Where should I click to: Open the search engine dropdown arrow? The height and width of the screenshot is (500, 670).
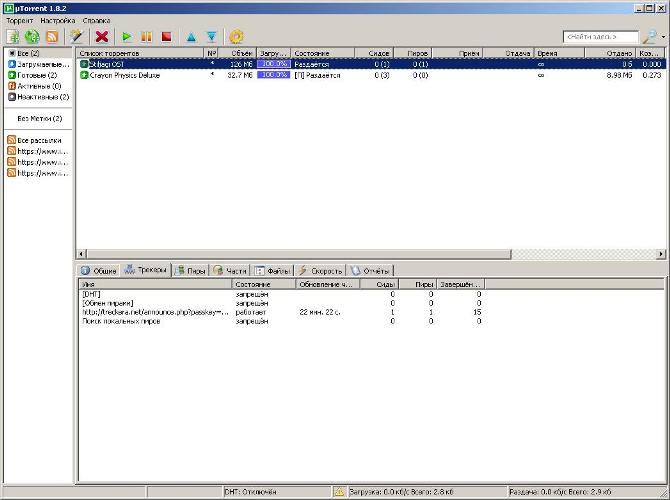663,37
